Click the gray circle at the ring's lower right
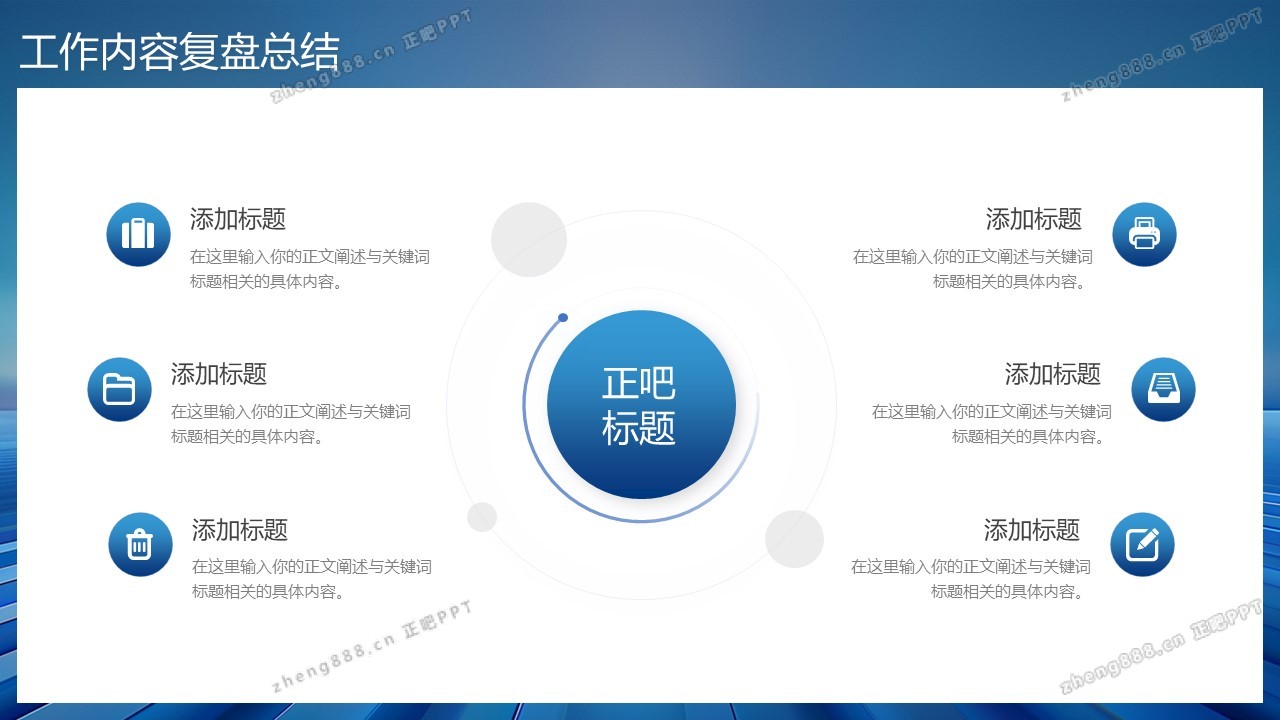 click(794, 539)
